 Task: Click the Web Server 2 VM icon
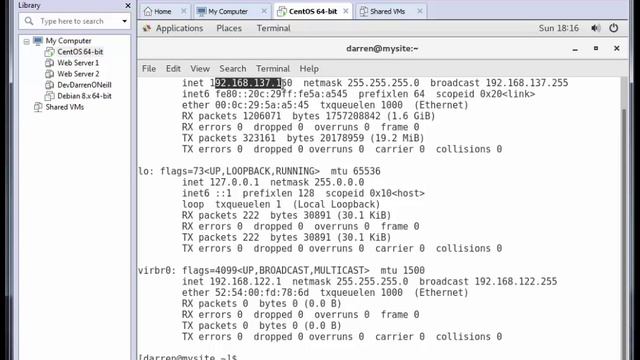point(49,74)
